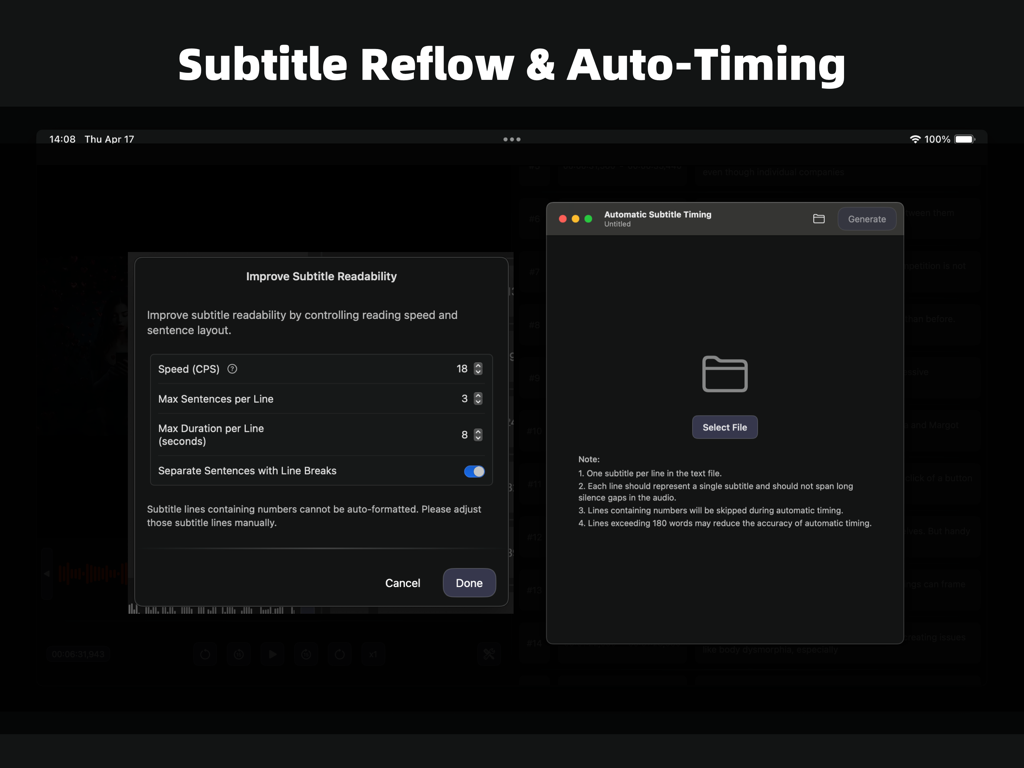The height and width of the screenshot is (768, 1024).
Task: Disable Separate Sentences with Line Breaks
Action: 473,471
